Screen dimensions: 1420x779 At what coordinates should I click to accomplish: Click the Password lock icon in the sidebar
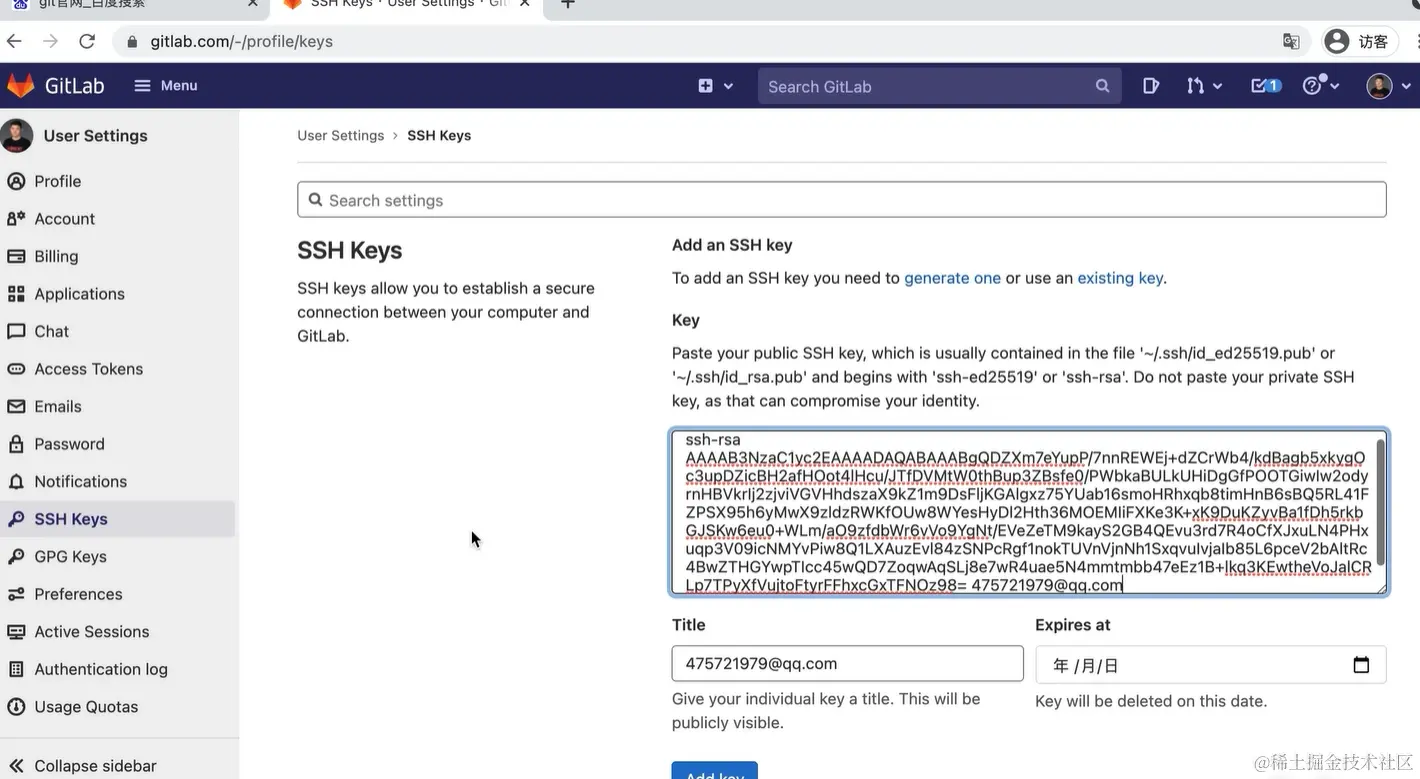pos(16,444)
